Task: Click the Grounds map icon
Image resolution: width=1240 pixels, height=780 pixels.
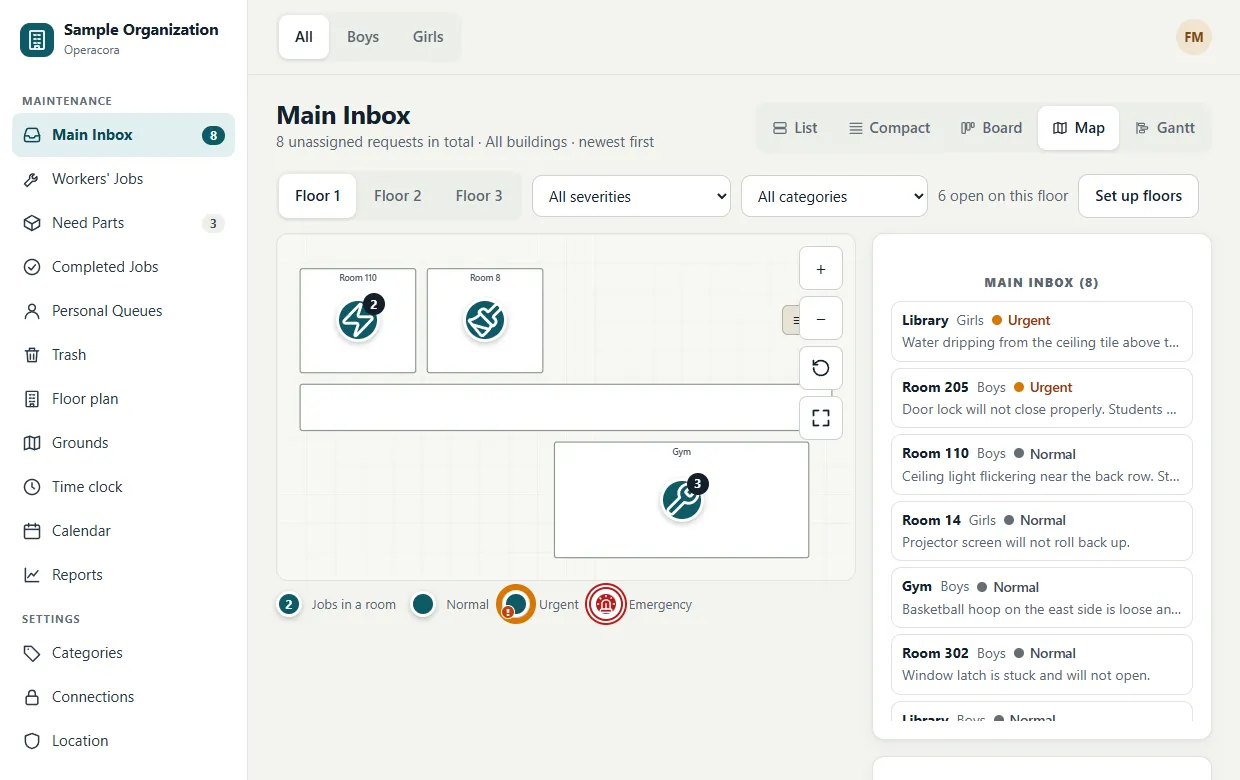Action: 32,443
